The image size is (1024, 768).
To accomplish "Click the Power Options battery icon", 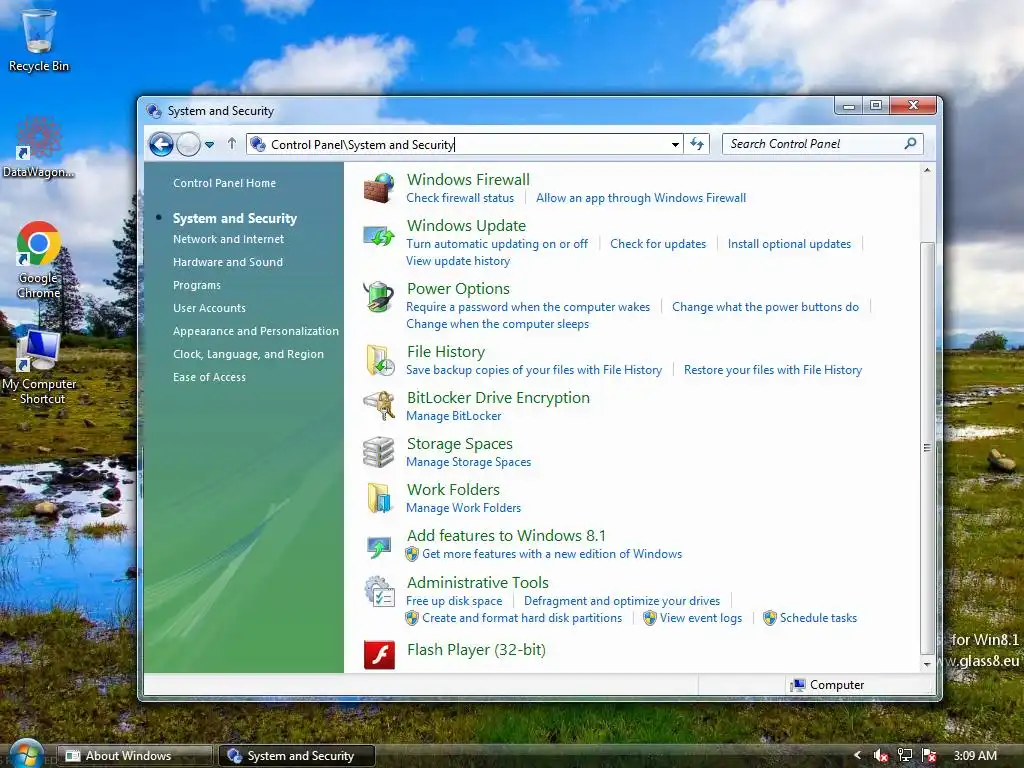I will (379, 297).
